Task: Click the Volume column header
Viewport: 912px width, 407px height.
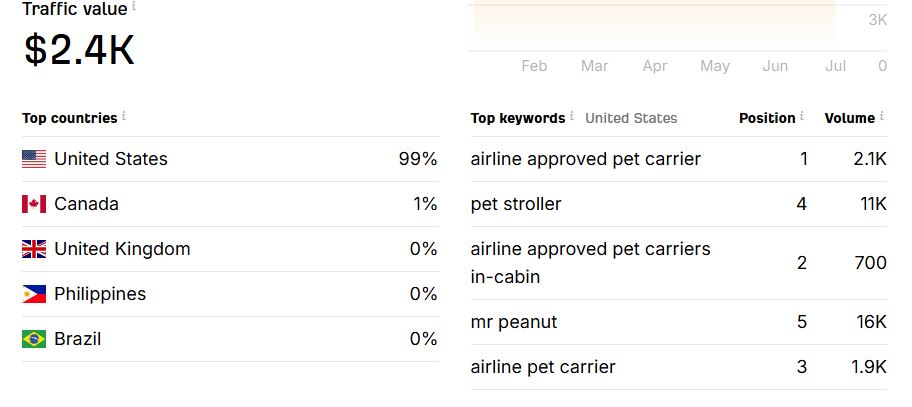Action: point(849,118)
